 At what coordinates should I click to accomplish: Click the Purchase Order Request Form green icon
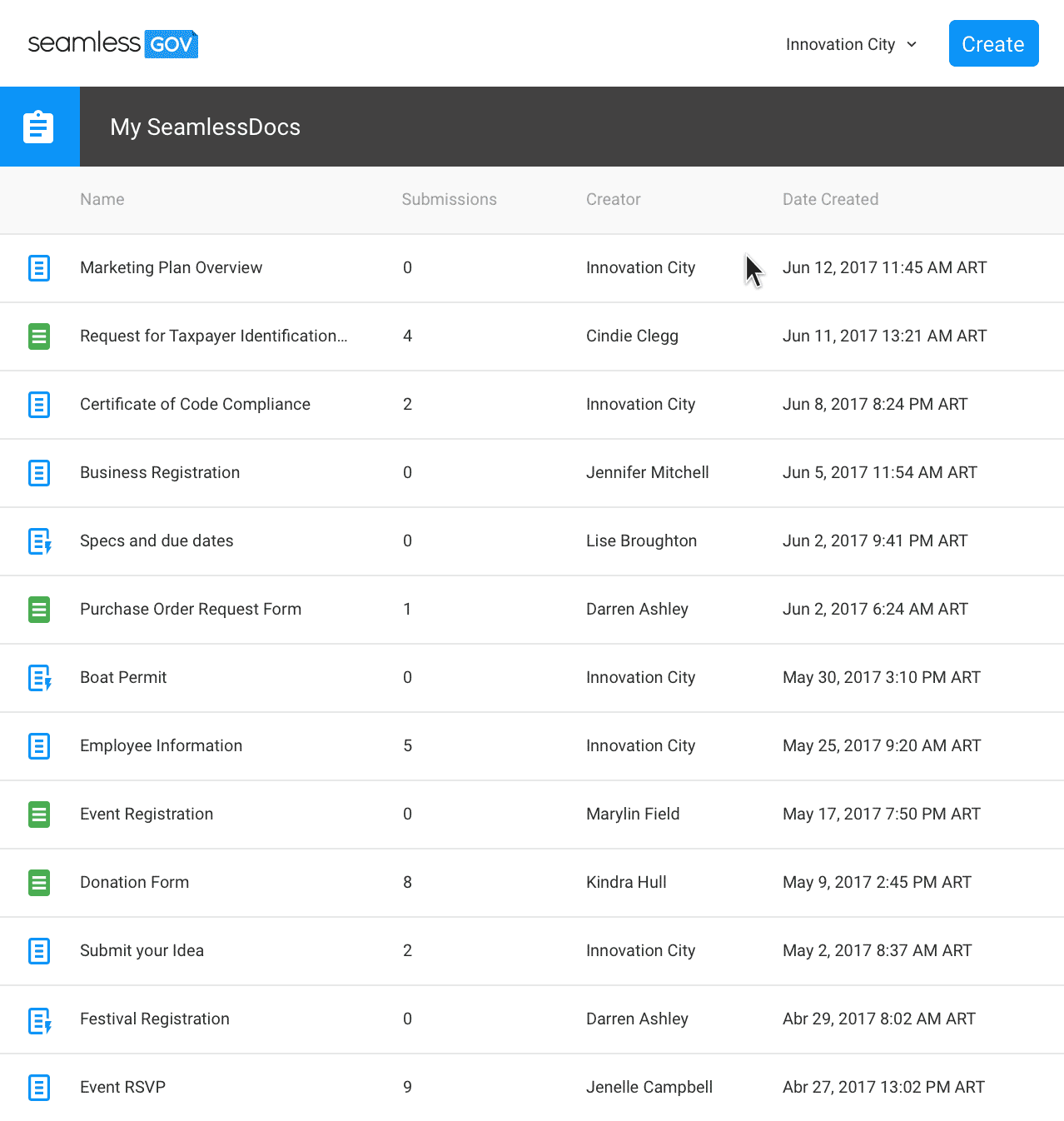[x=39, y=610]
